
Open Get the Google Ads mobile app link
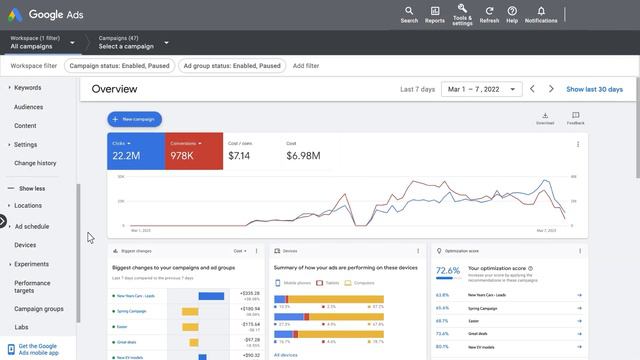tap(39, 349)
